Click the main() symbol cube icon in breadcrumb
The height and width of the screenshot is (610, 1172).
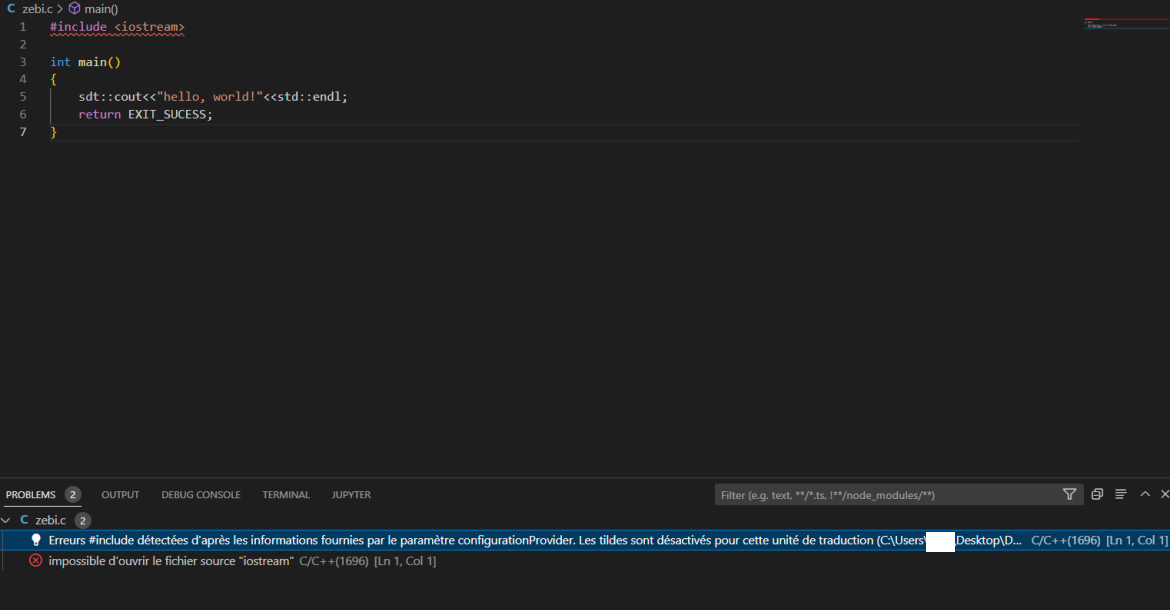click(74, 8)
